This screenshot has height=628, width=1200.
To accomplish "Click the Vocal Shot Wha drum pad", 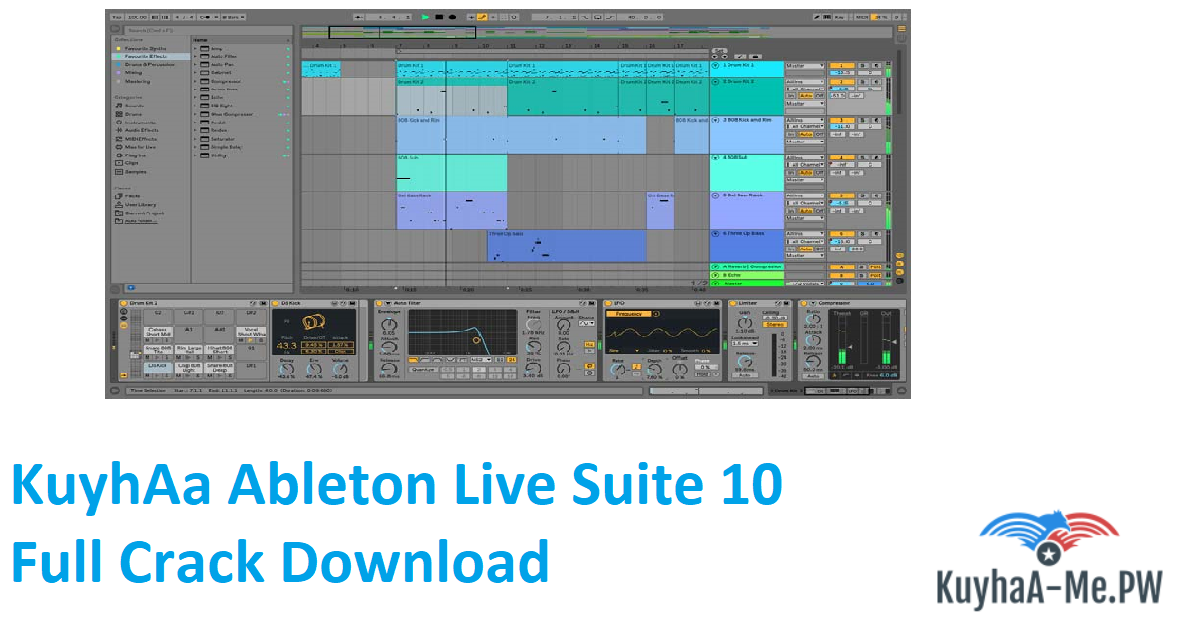I will click(250, 332).
